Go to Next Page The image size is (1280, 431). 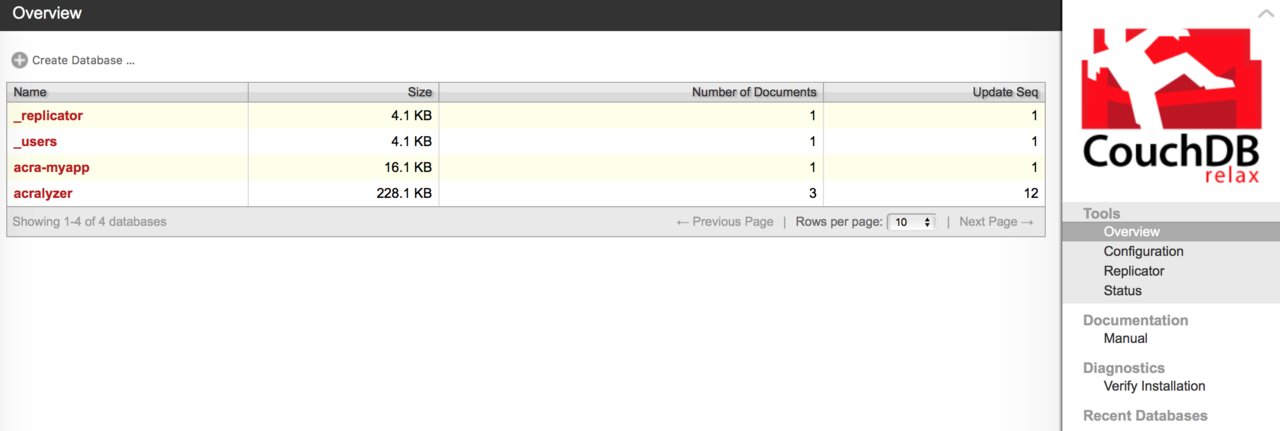point(996,222)
